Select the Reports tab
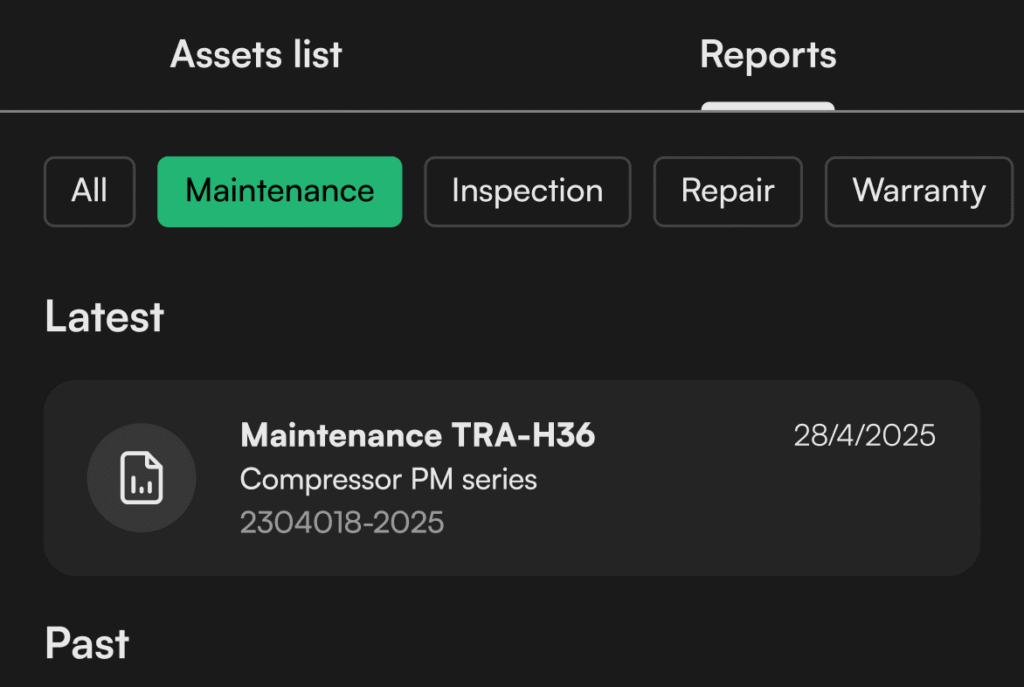Screen dimensions: 1024x687 (768, 54)
